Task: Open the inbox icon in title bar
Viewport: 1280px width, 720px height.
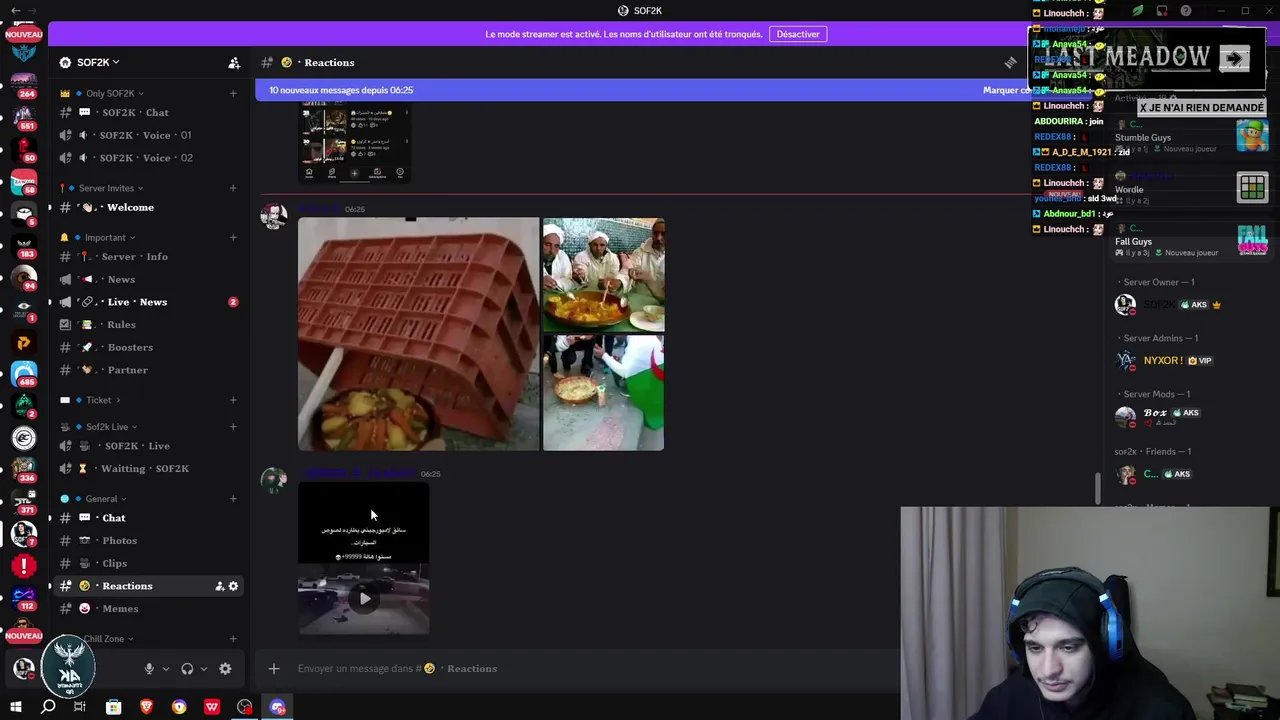Action: coord(1162,11)
